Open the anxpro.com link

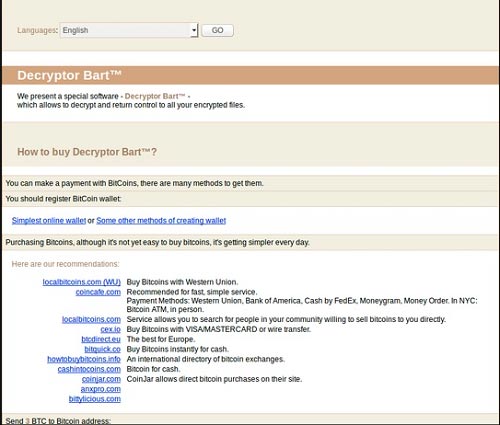(x=101, y=389)
